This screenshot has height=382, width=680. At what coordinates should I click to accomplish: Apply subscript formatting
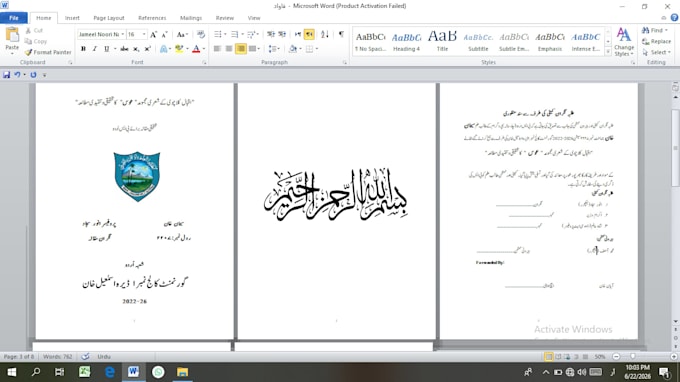click(136, 49)
